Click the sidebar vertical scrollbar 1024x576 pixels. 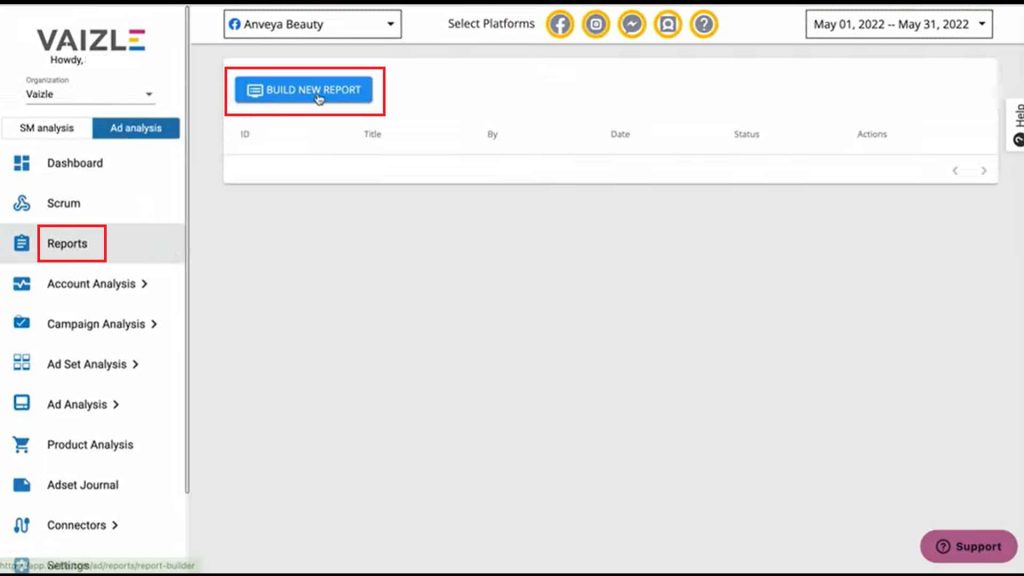(x=187, y=249)
